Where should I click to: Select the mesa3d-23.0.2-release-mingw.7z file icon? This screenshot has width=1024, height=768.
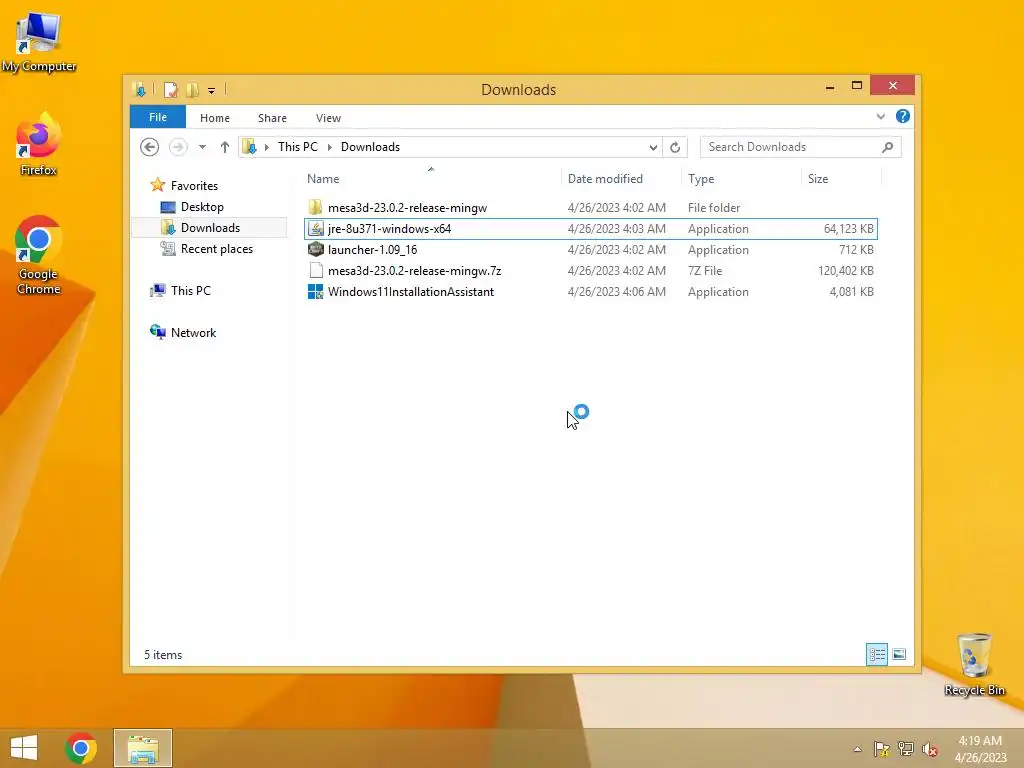pos(315,270)
